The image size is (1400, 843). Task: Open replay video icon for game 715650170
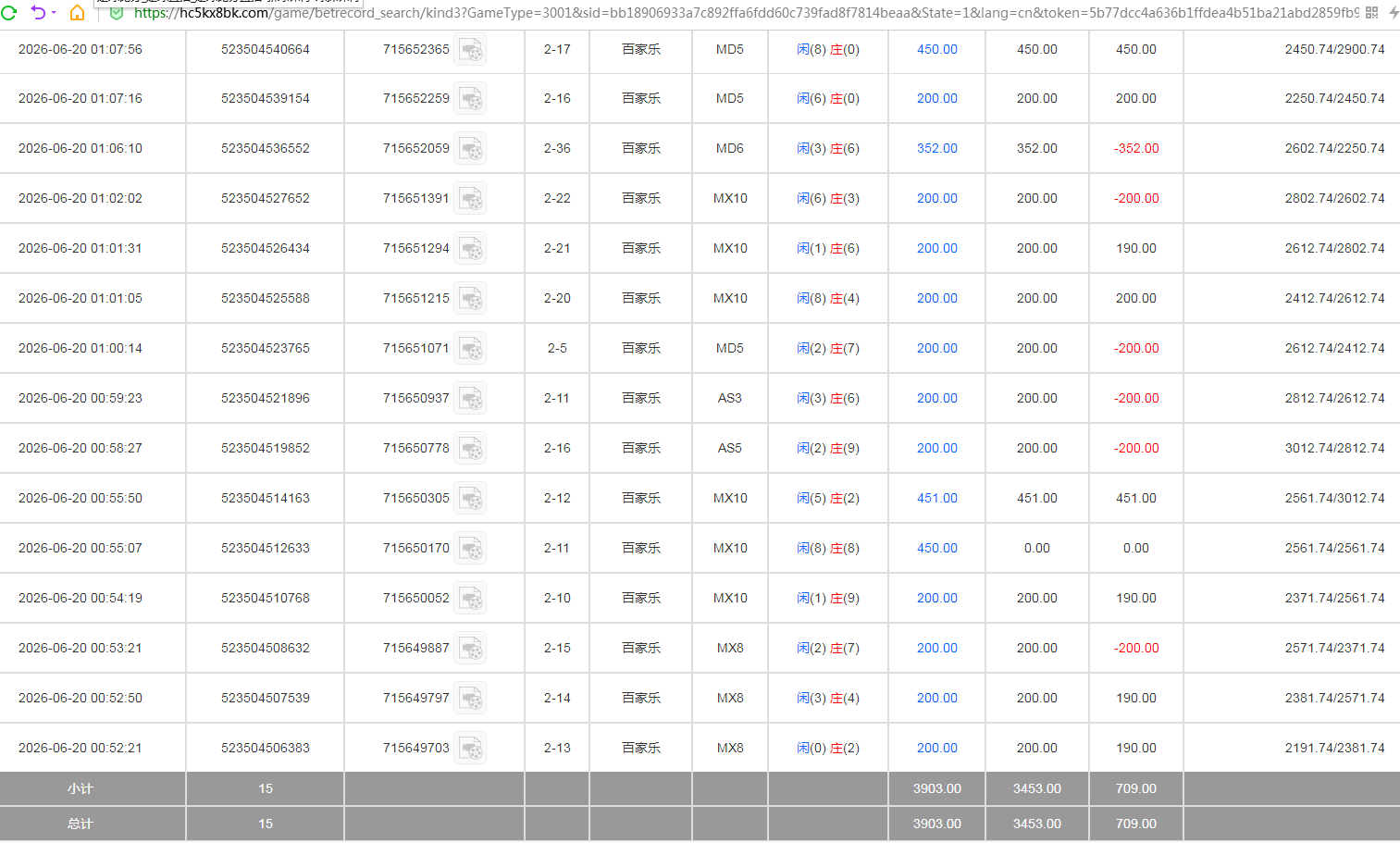pyautogui.click(x=471, y=548)
